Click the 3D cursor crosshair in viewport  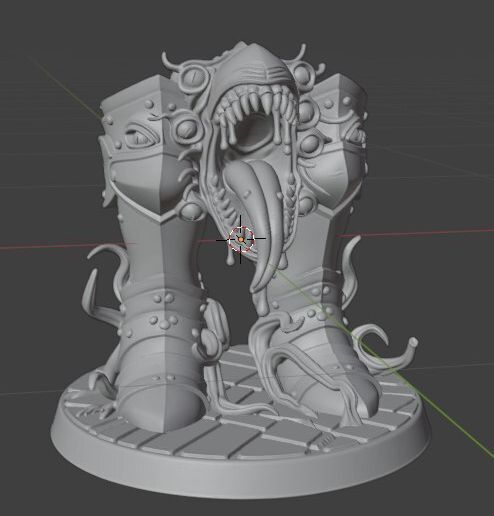coord(241,239)
